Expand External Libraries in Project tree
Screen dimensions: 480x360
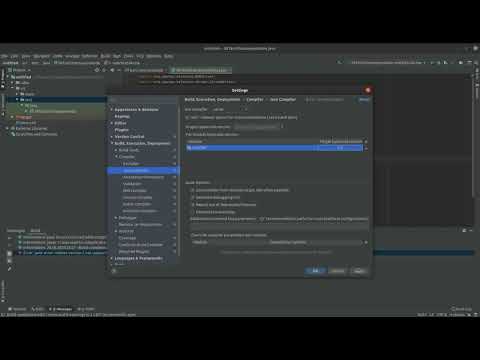(7, 128)
